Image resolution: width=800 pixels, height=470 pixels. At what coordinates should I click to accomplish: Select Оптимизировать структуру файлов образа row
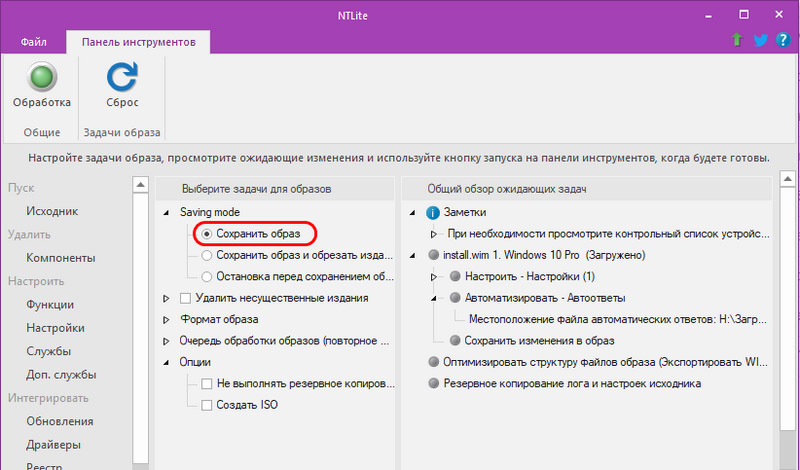[605, 362]
